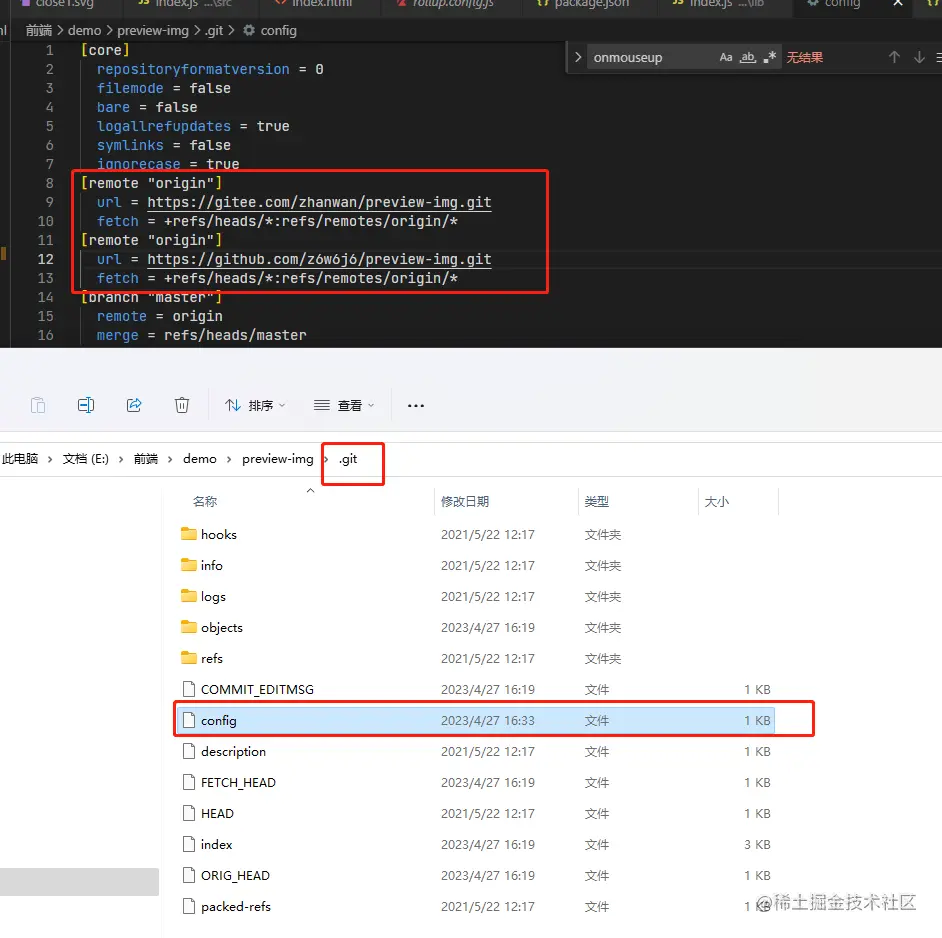The width and height of the screenshot is (942, 938).
Task: Open the See more ellipsis menu in Explorer
Action: 416,406
